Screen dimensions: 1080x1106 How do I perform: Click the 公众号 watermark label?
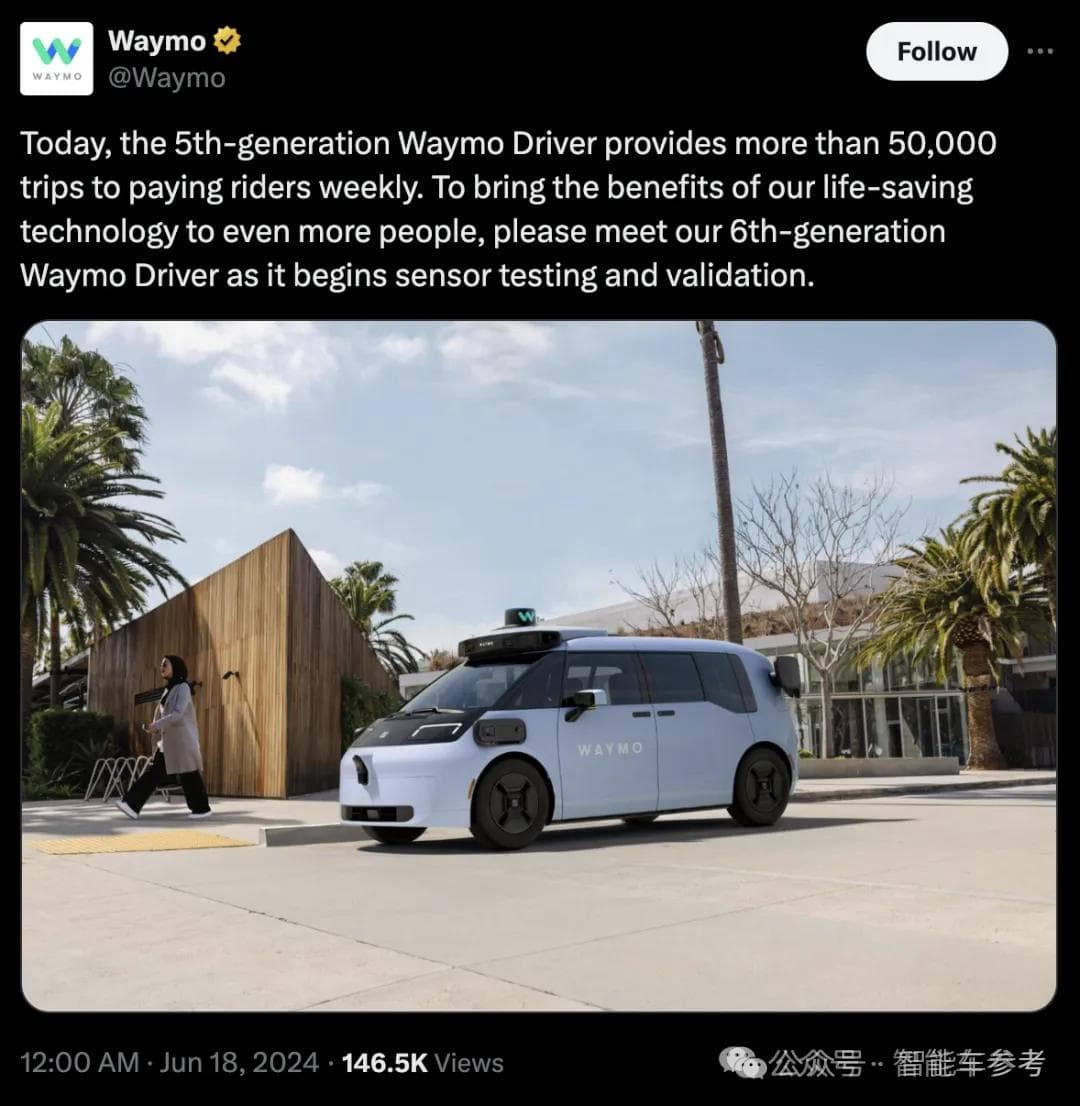coord(817,1063)
